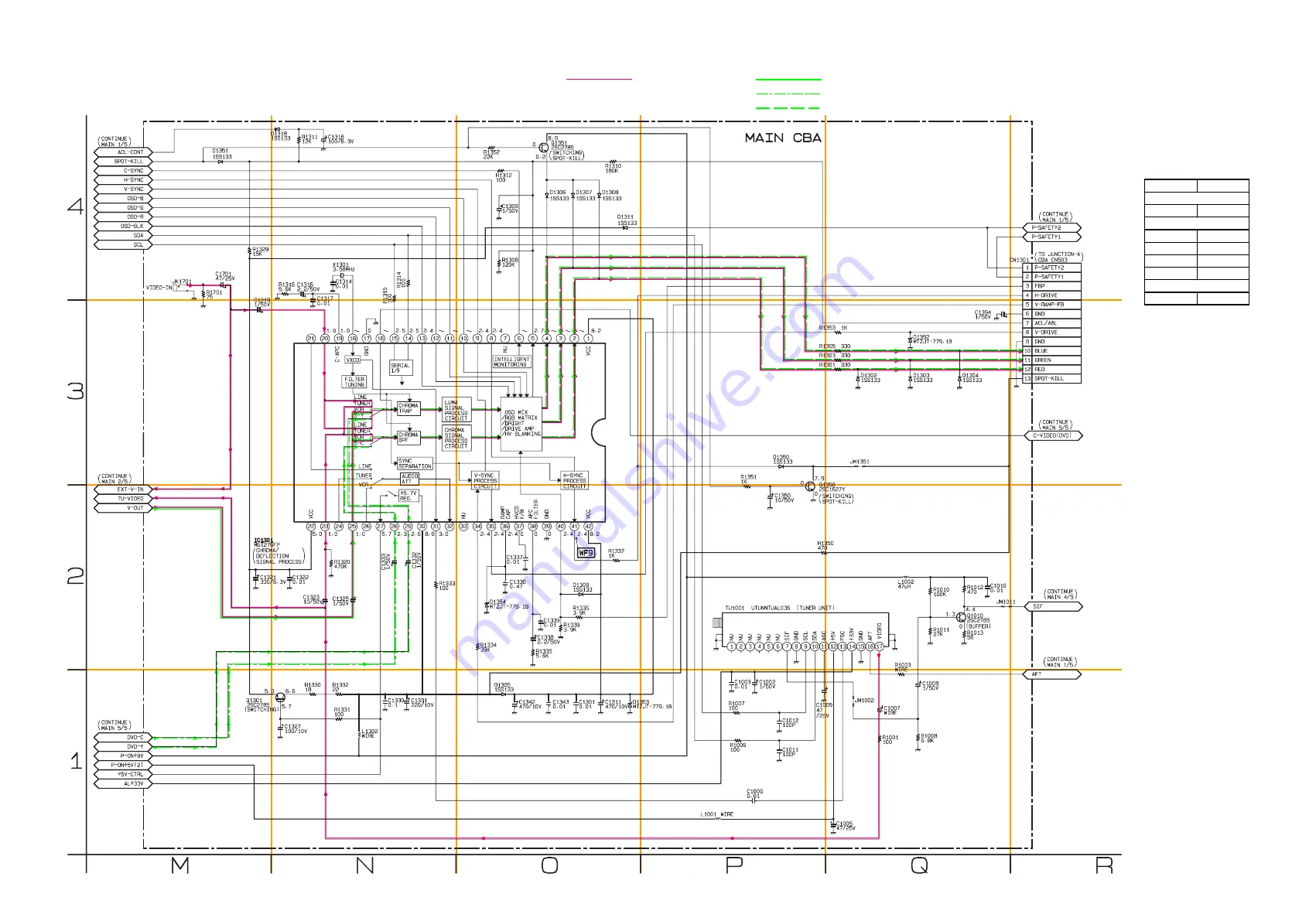This screenshot has height=921, width=1316.
Task: Select CN1301 pin 10 BLUE
Action: pos(1051,351)
